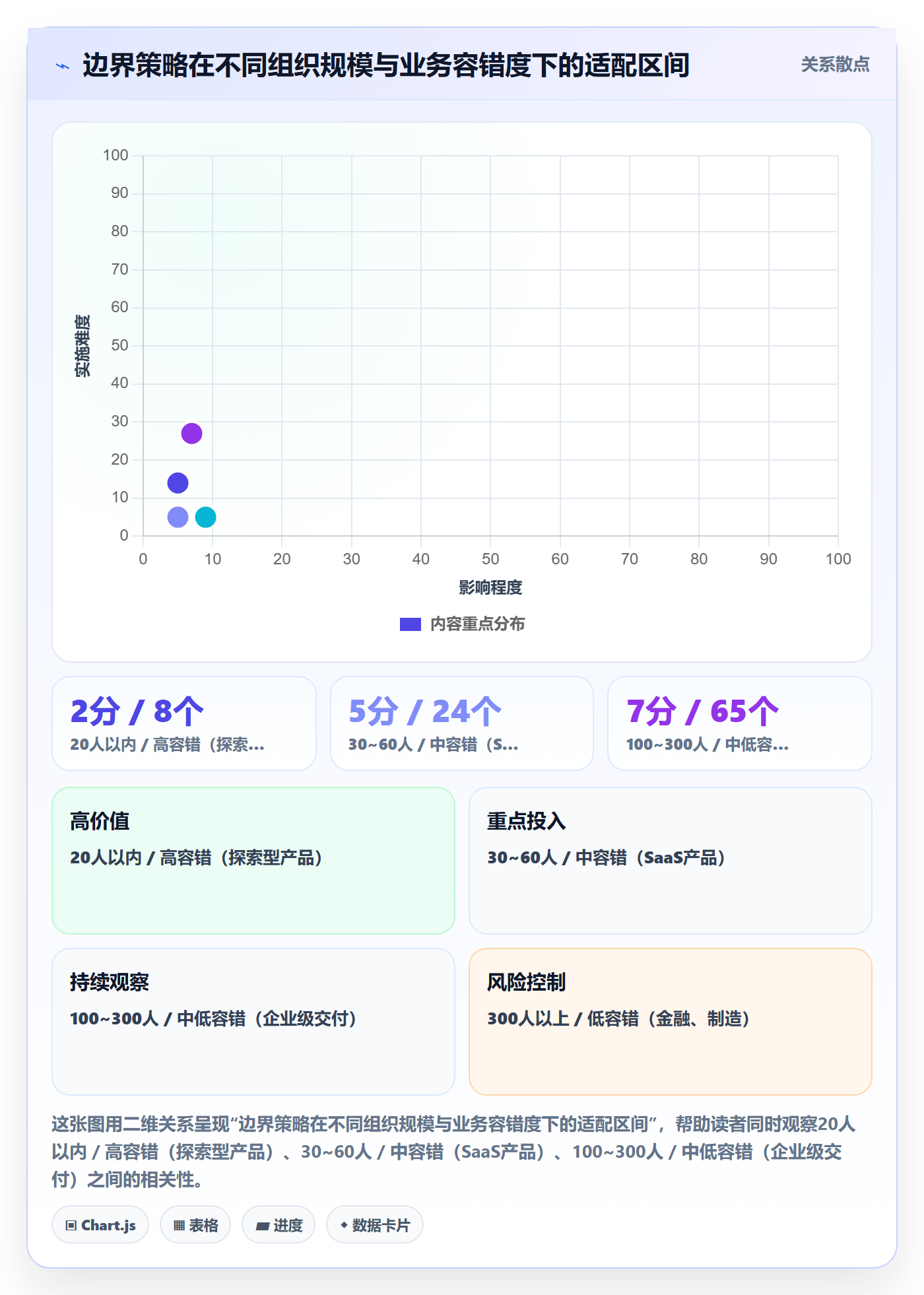Click the 2分 / 8个 stat value
The height and width of the screenshot is (1295, 924).
pos(137,712)
